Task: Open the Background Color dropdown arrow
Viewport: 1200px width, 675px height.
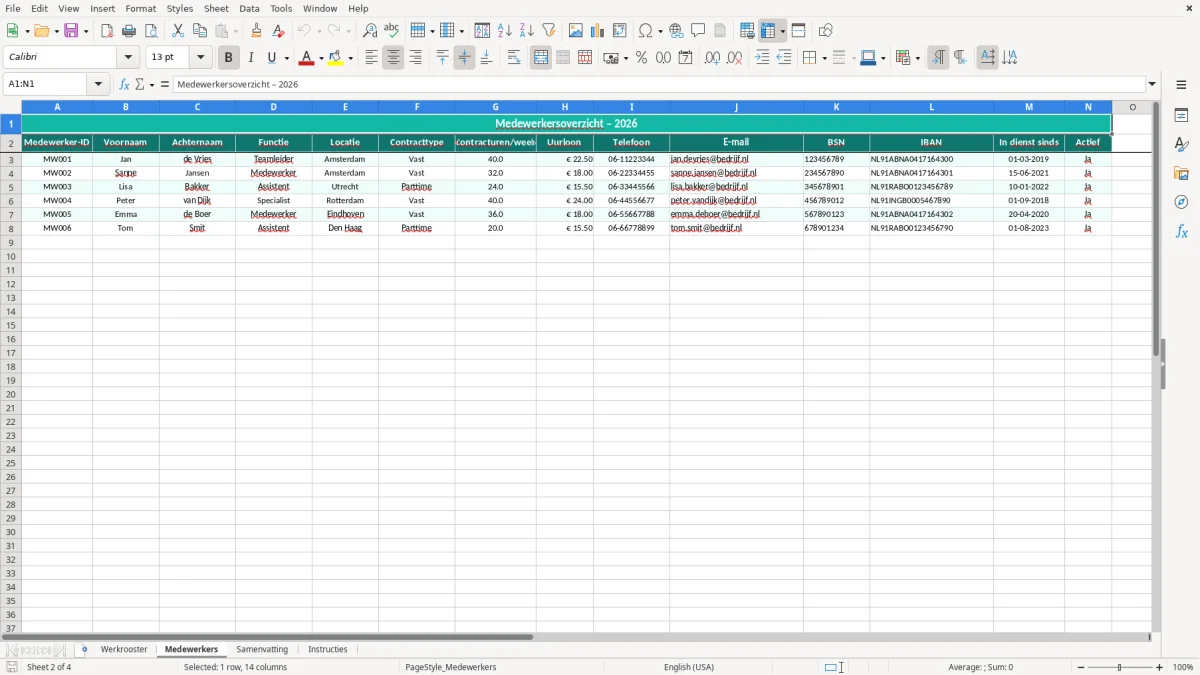Action: click(x=350, y=58)
